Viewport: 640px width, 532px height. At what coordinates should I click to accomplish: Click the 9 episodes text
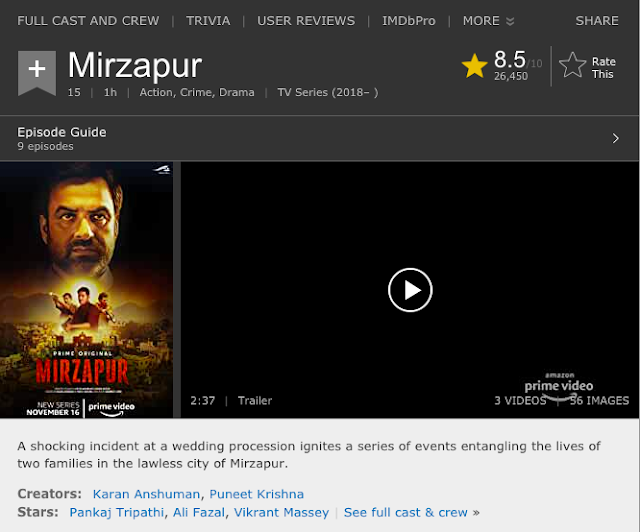coord(45,146)
